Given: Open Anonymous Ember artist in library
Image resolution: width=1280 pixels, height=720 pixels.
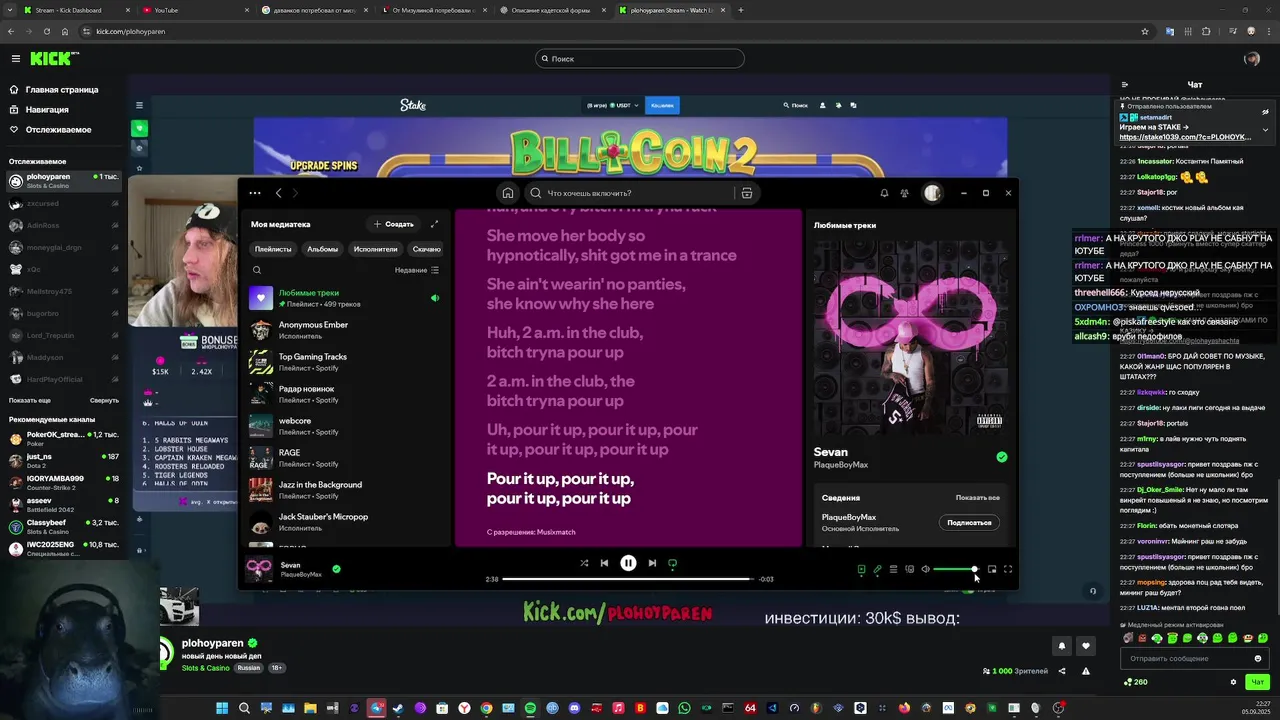Looking at the screenshot, I should click(x=345, y=329).
